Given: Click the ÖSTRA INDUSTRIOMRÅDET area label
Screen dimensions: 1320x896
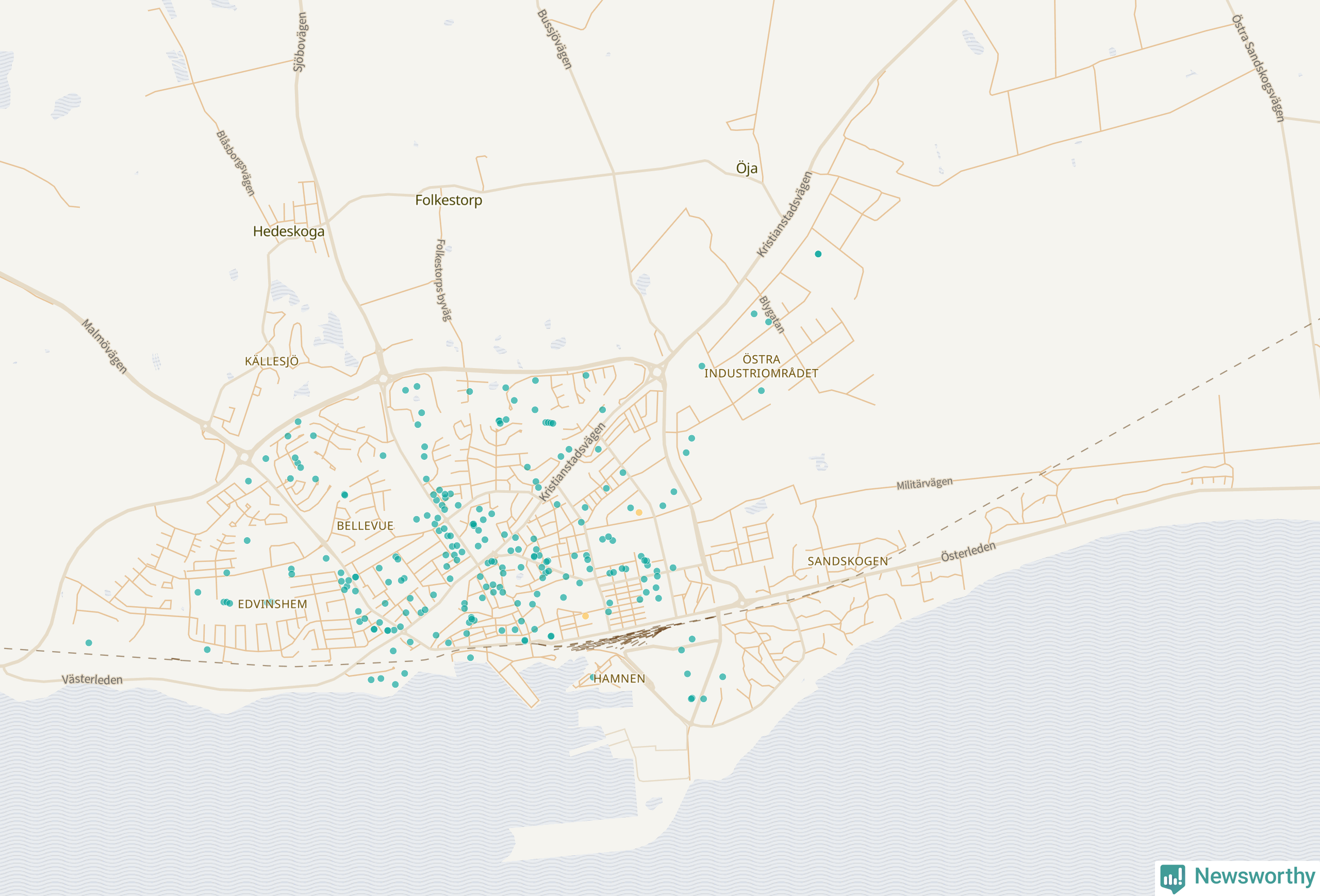Looking at the screenshot, I should 761,366.
